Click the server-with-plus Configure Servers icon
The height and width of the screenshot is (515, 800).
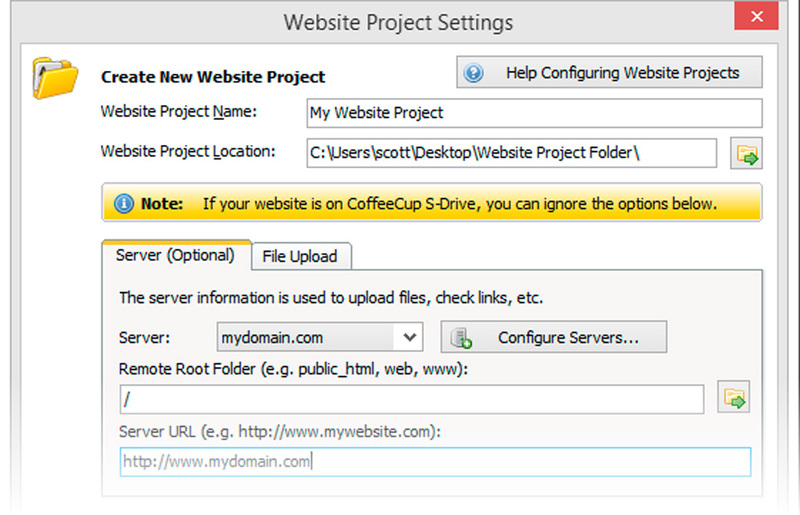(x=461, y=338)
